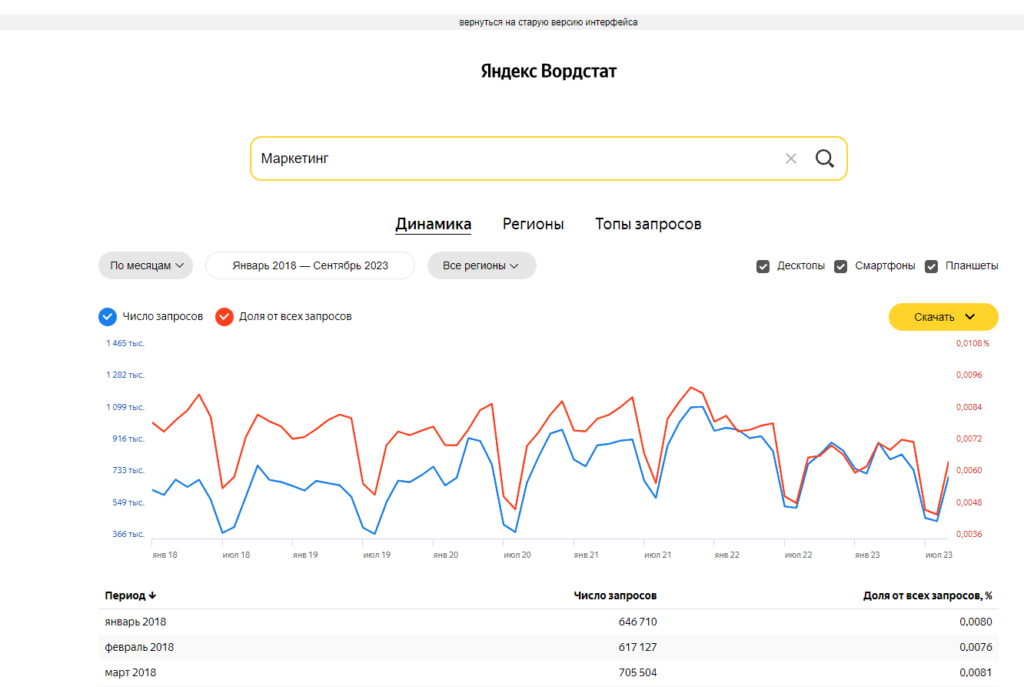Switch to Топы запросов tab
1024x687 pixels.
tap(648, 224)
